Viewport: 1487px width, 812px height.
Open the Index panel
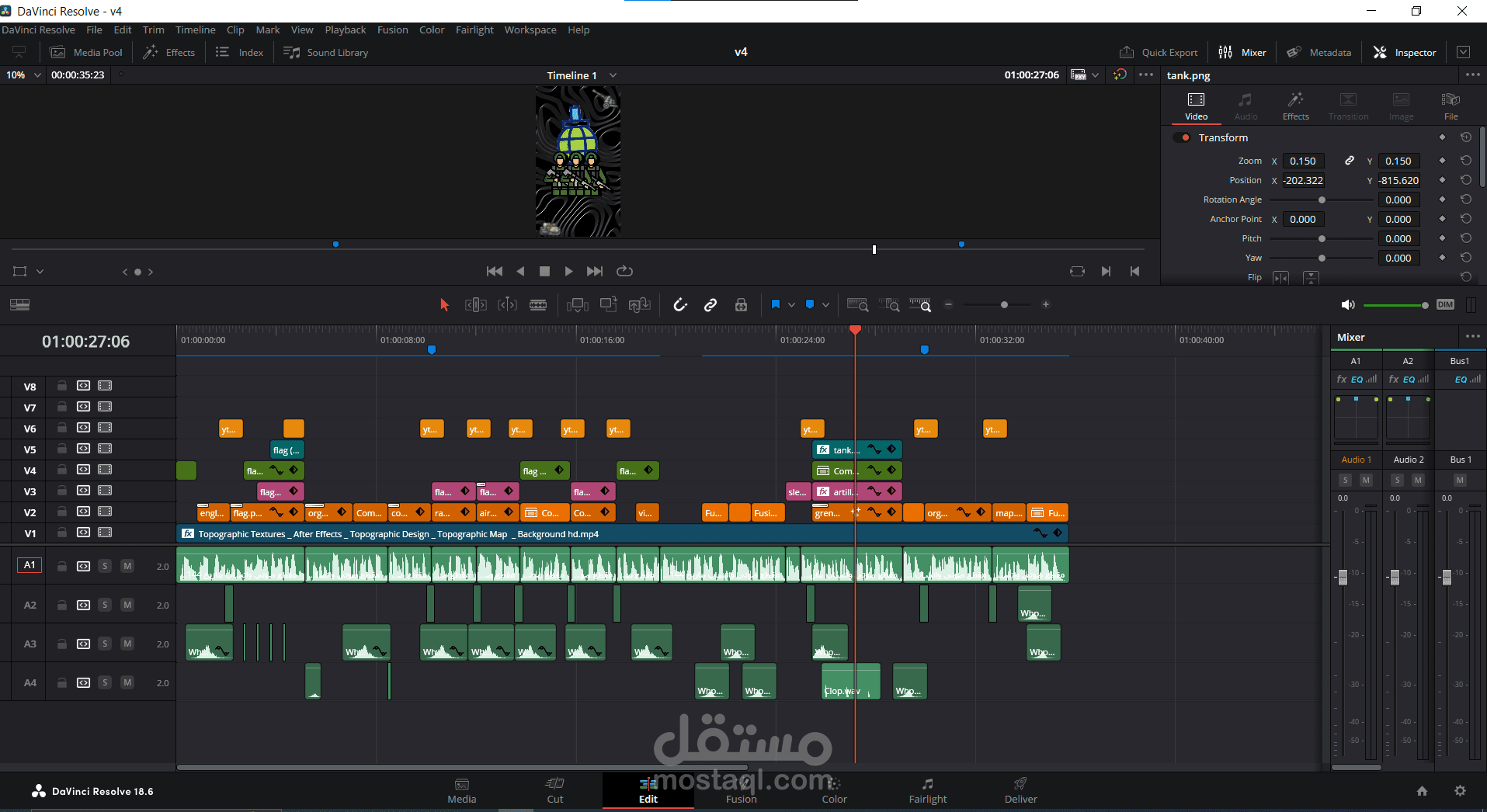pos(240,52)
